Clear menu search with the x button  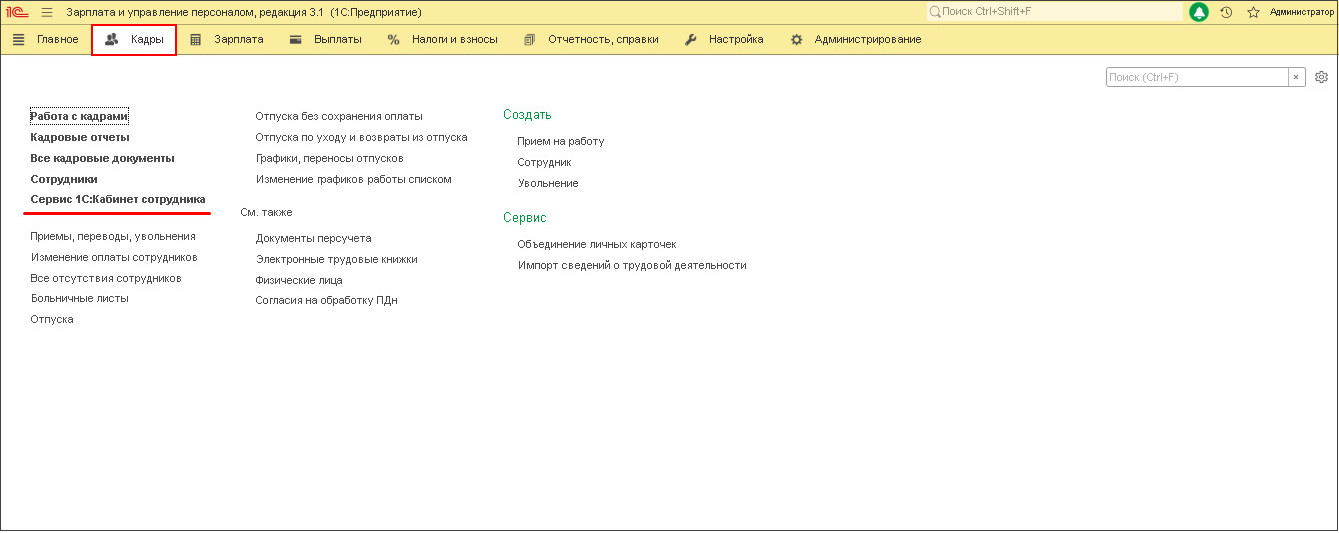(x=1297, y=77)
